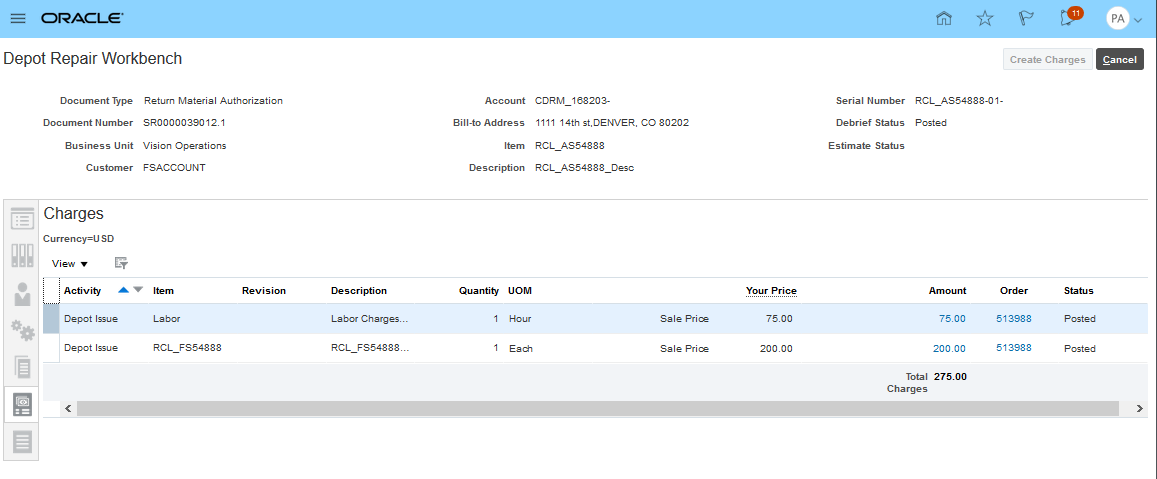Open the sidebar binders icon tab
Viewport: 1157px width, 479px height.
[x=22, y=255]
